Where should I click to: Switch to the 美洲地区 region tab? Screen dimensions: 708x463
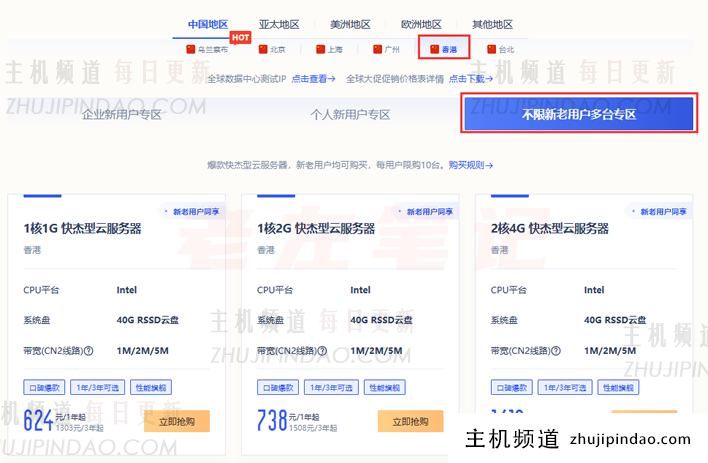350,24
